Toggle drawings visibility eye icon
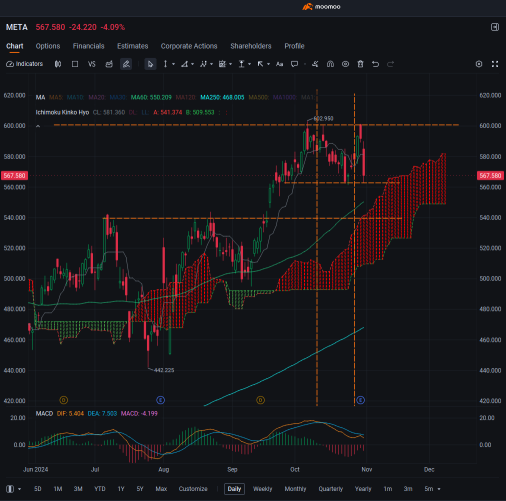 [346, 64]
